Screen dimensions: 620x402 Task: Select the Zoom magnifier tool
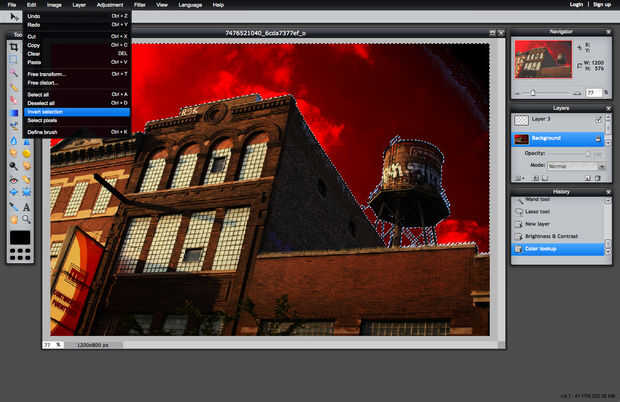(26, 219)
